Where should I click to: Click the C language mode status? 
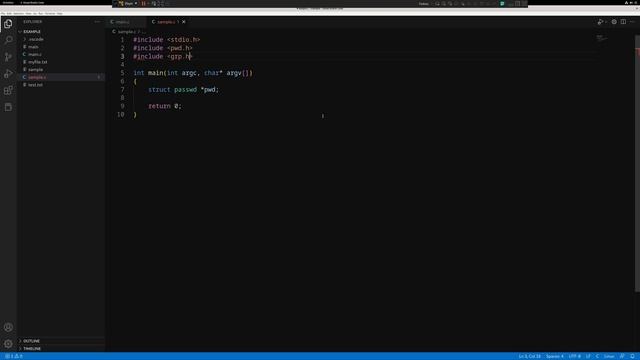click(x=597, y=356)
